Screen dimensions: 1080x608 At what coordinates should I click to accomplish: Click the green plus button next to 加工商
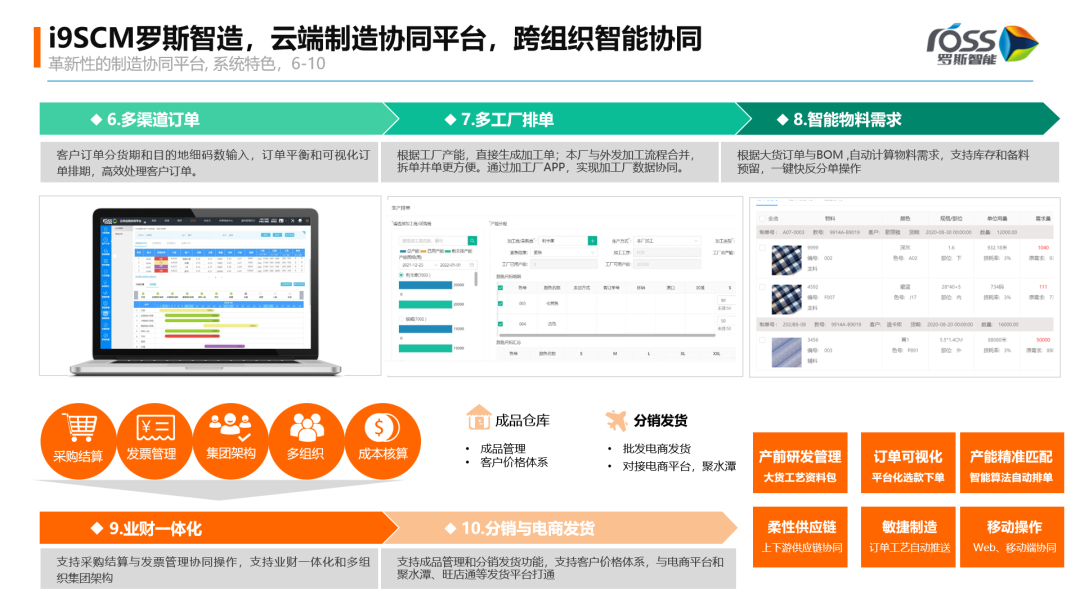592,241
